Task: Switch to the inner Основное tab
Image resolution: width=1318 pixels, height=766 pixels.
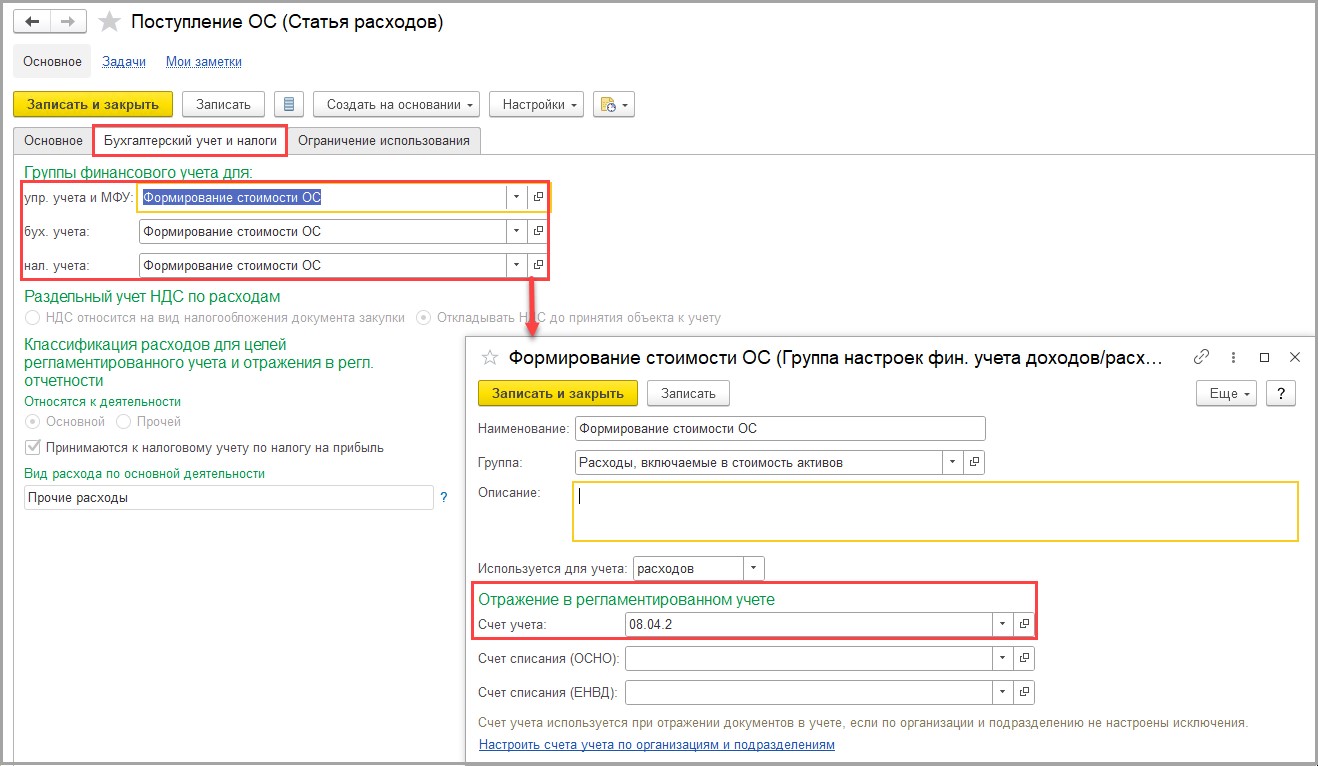Action: (53, 141)
